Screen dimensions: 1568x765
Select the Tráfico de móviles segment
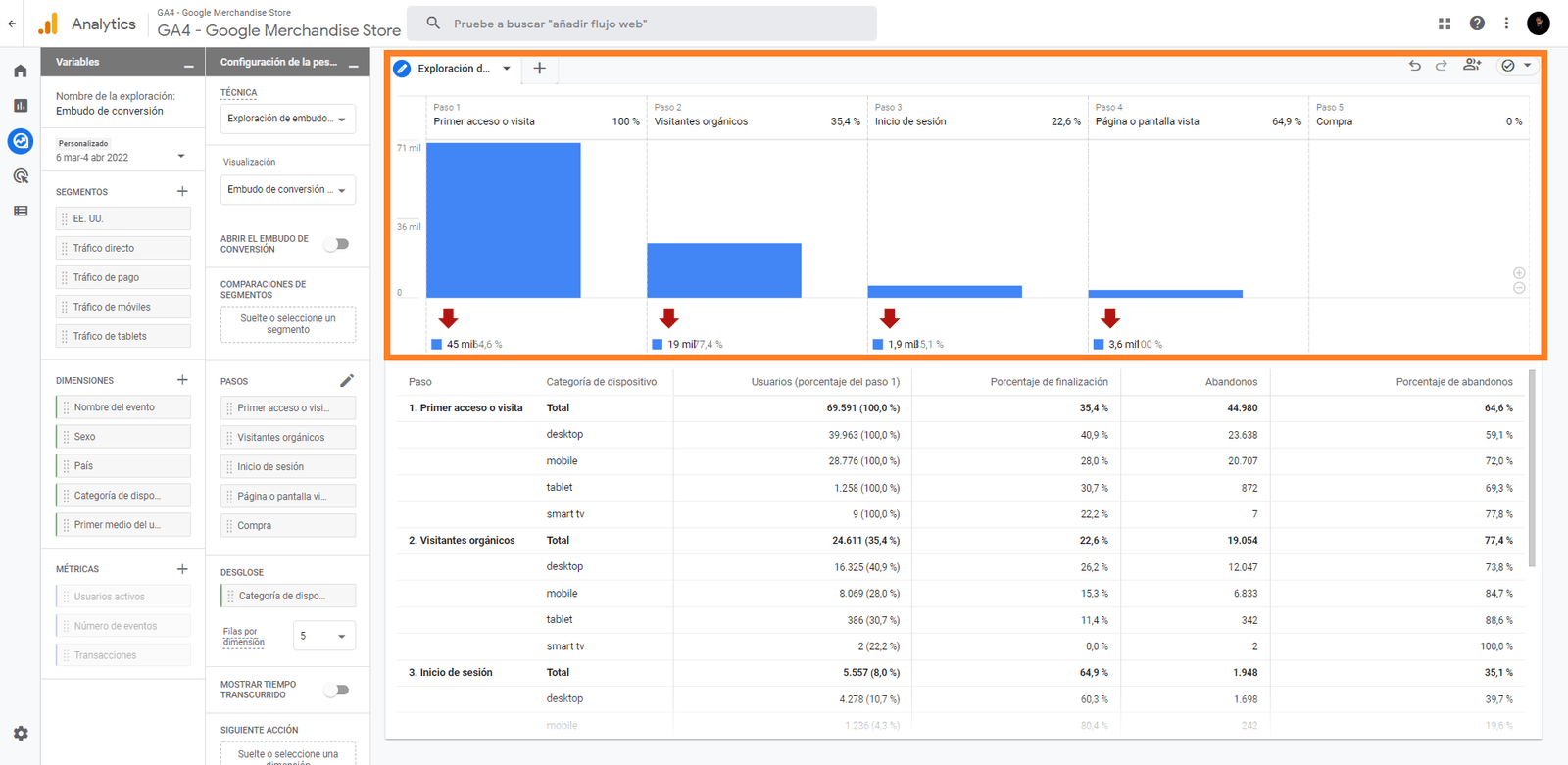coord(123,307)
